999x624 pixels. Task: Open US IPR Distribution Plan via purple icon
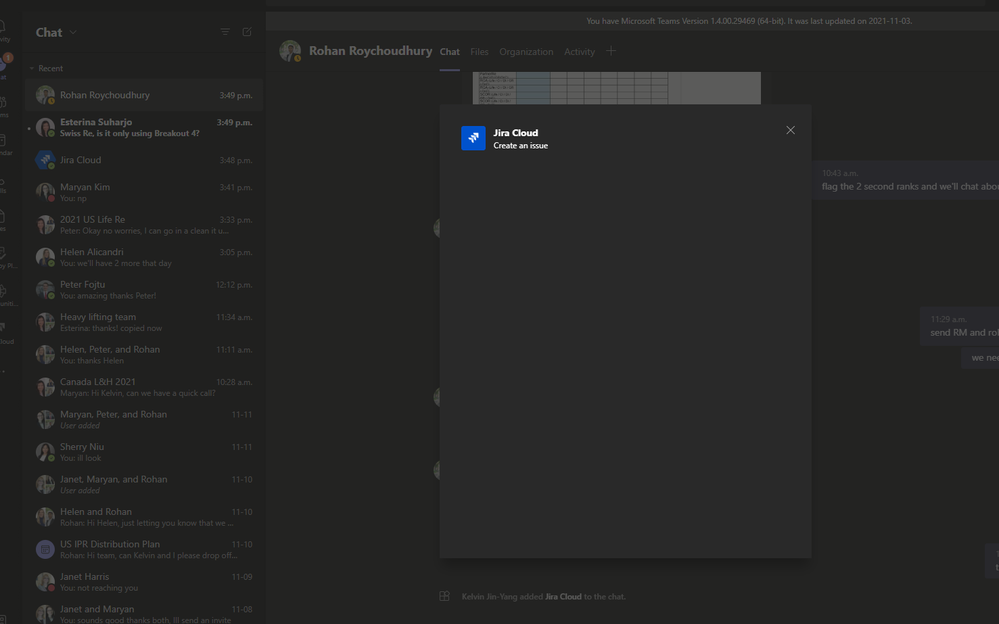pyautogui.click(x=45, y=549)
